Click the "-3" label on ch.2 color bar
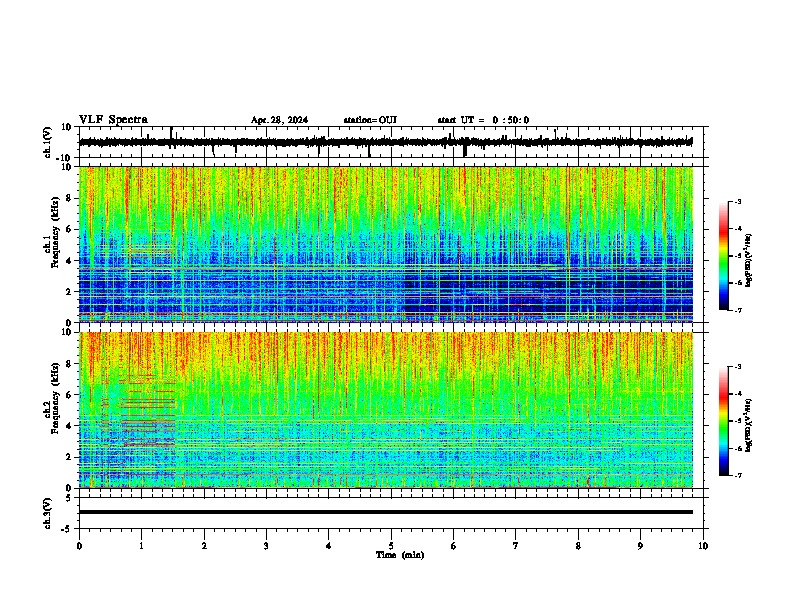 (x=737, y=367)
